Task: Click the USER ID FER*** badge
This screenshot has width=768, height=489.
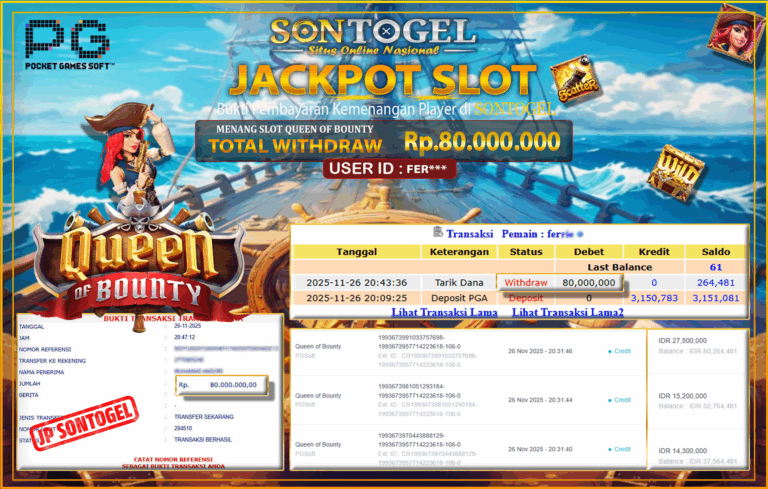Action: 389,169
